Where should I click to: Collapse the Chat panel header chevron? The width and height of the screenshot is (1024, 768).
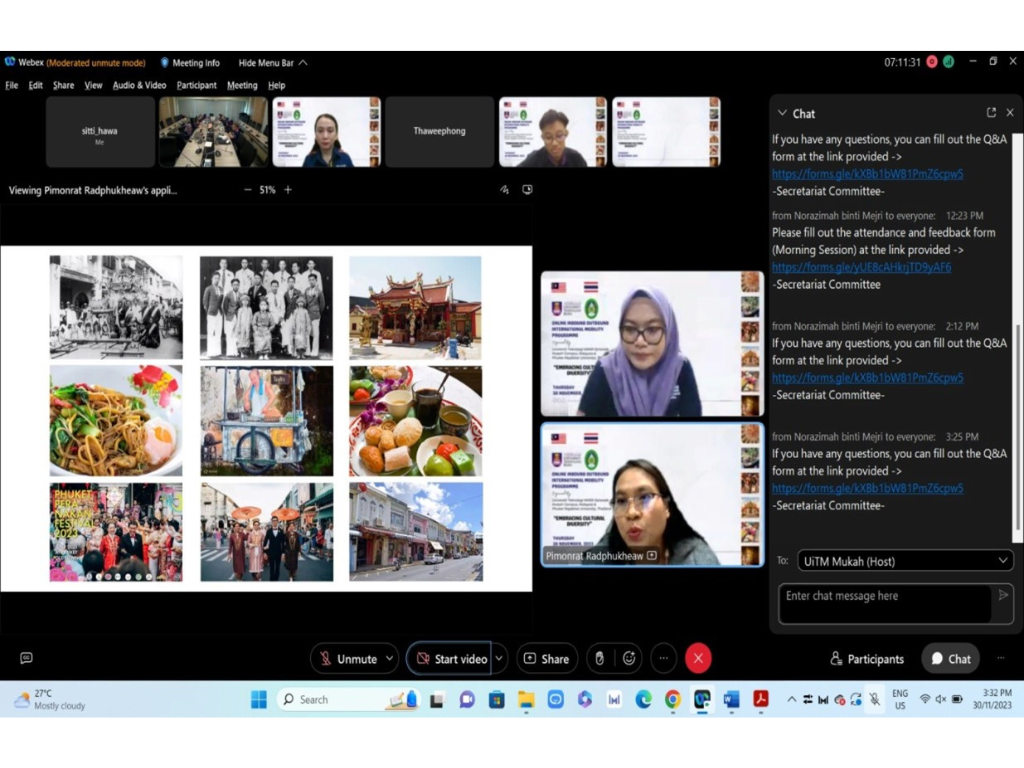pos(780,112)
